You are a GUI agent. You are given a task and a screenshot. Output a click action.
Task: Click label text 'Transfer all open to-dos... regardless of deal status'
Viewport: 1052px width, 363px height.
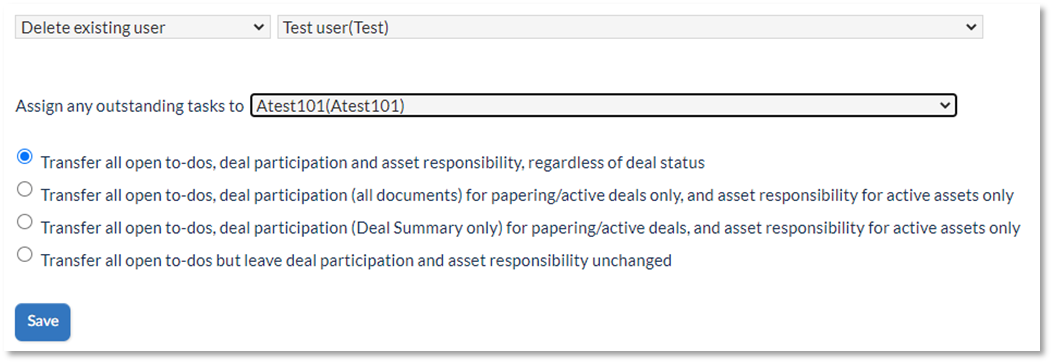(x=372, y=162)
